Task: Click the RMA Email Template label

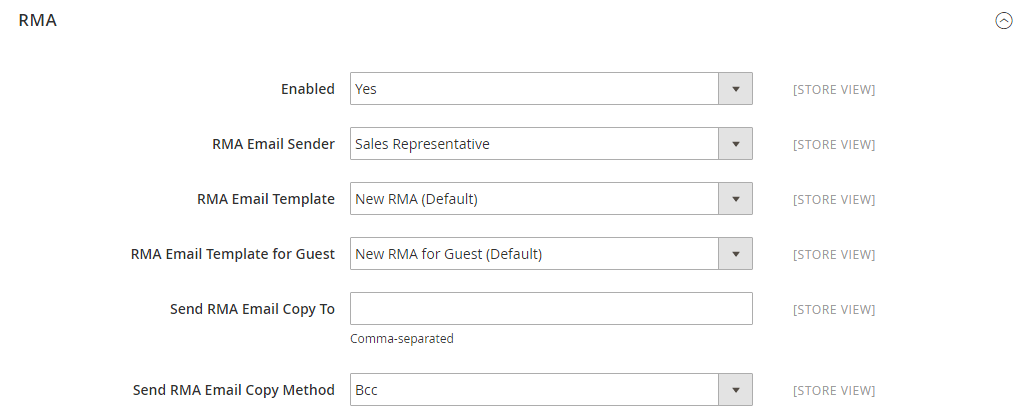Action: click(266, 199)
